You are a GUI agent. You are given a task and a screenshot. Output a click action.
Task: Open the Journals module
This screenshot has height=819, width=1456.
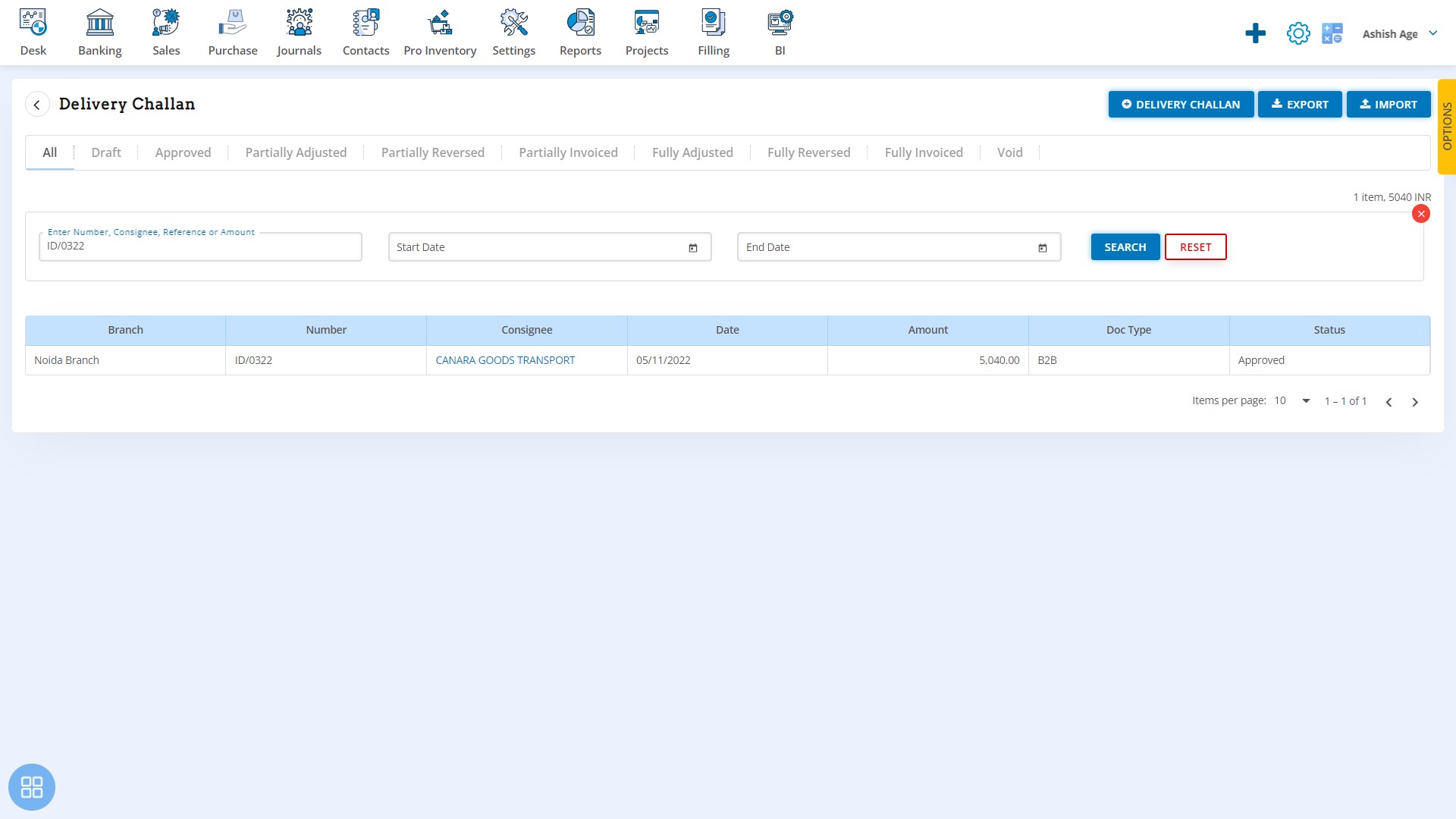[x=299, y=32]
